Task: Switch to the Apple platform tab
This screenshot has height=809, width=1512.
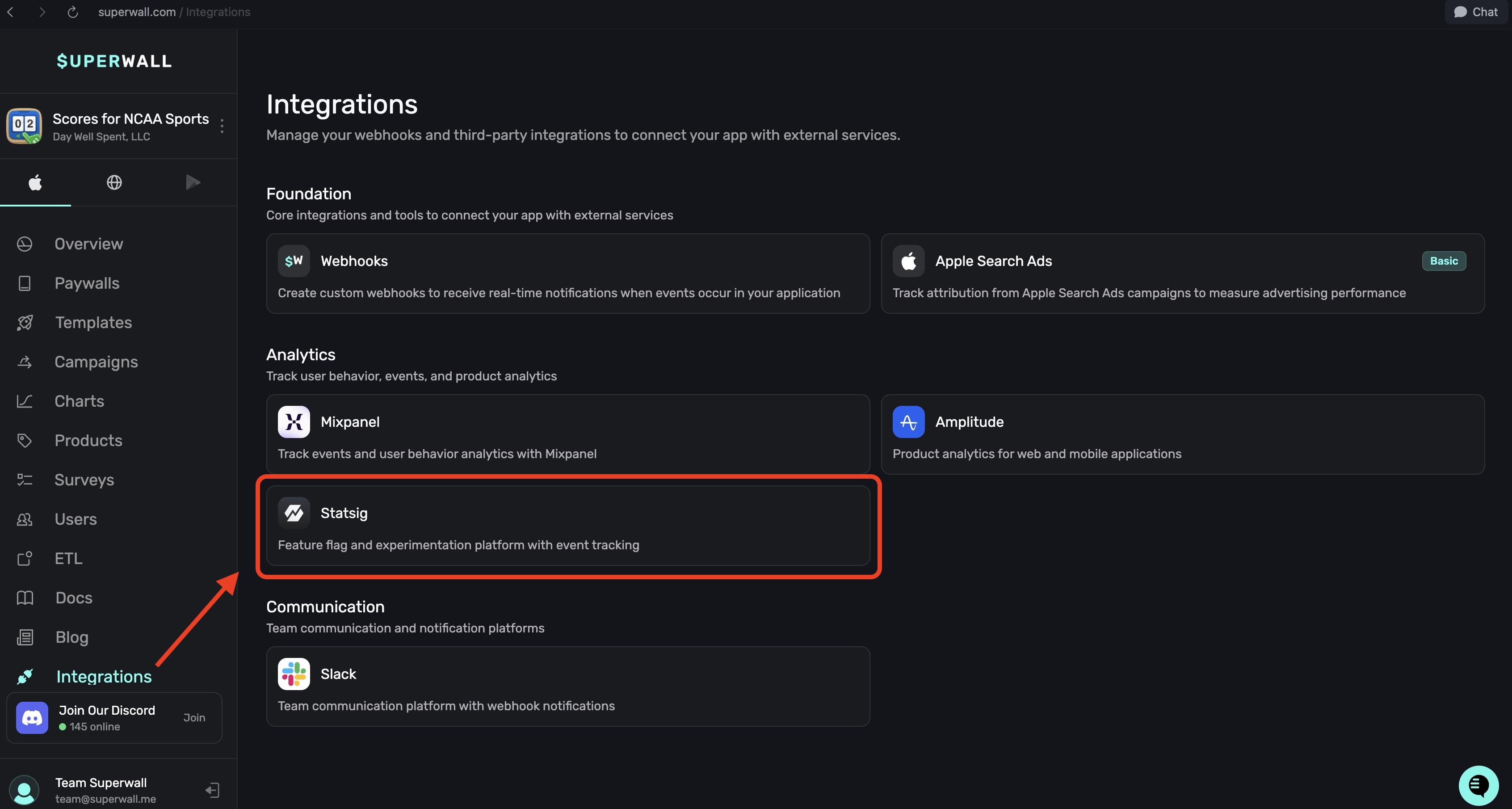Action: pos(35,182)
